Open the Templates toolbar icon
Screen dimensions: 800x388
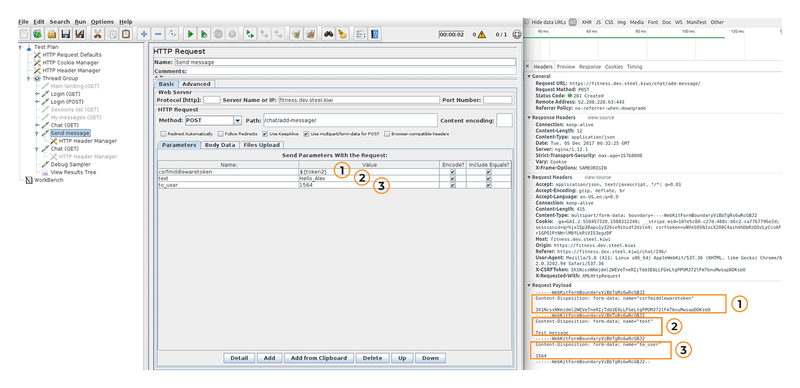tap(38, 34)
